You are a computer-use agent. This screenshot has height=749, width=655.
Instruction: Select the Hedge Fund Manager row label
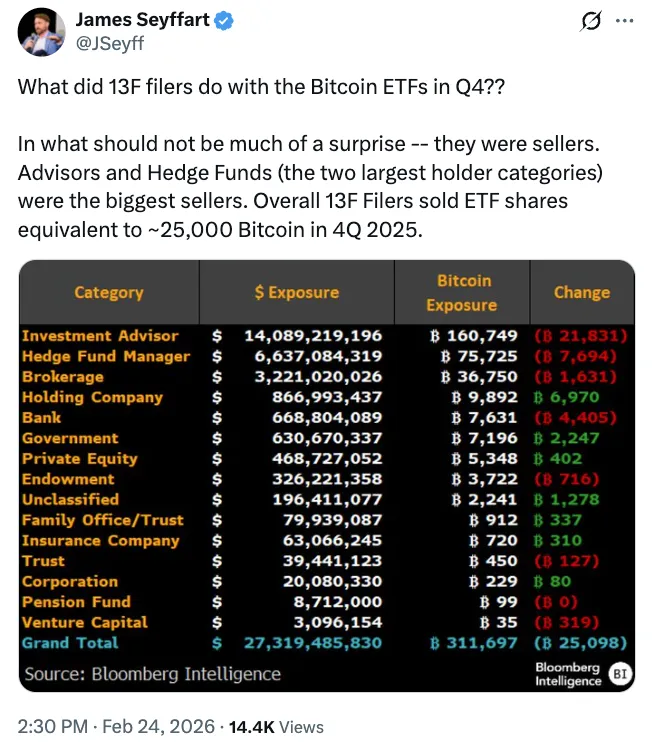point(106,356)
